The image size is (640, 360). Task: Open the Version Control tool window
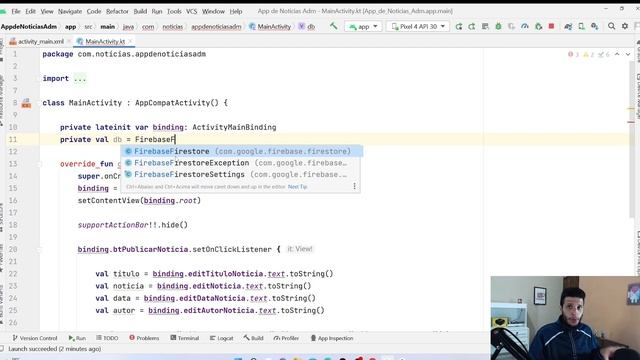pyautogui.click(x=35, y=338)
